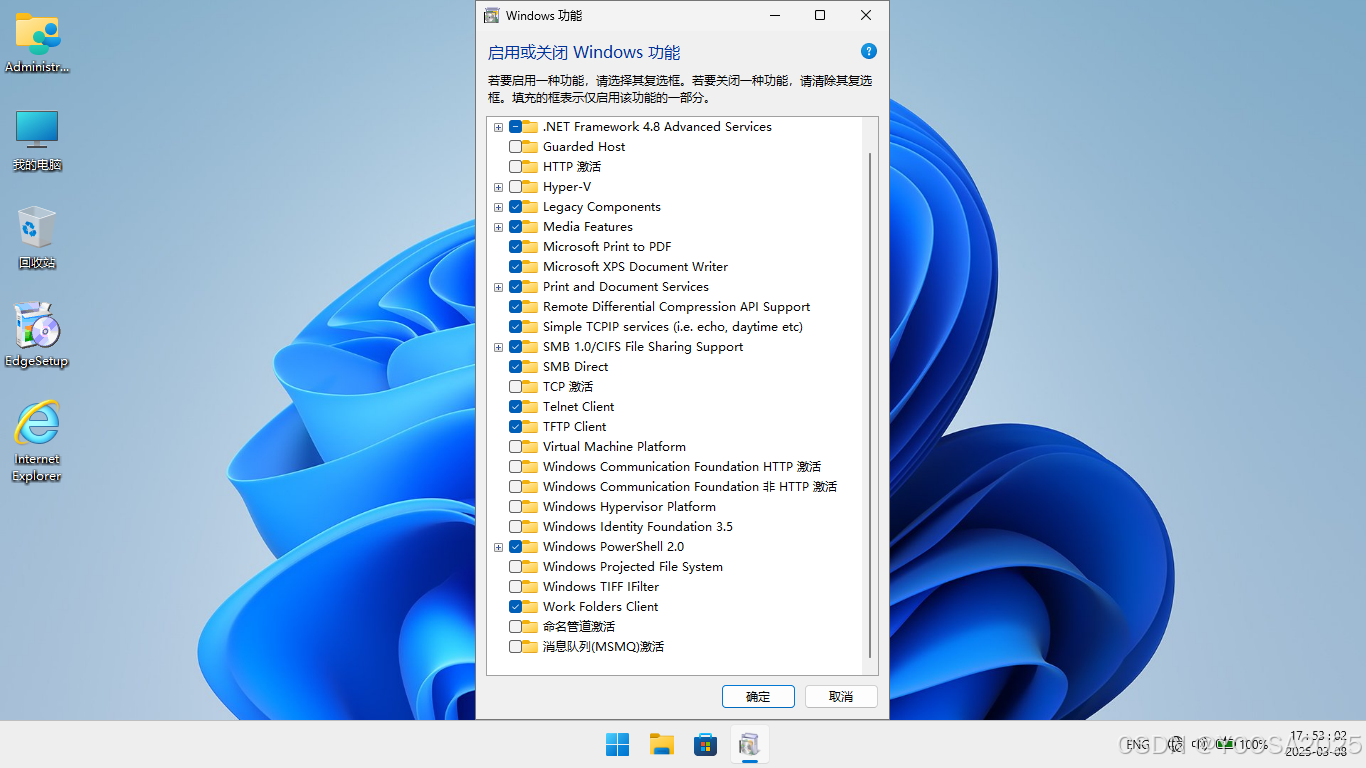Expand the Legacy Components node
1366x768 pixels.
[498, 207]
